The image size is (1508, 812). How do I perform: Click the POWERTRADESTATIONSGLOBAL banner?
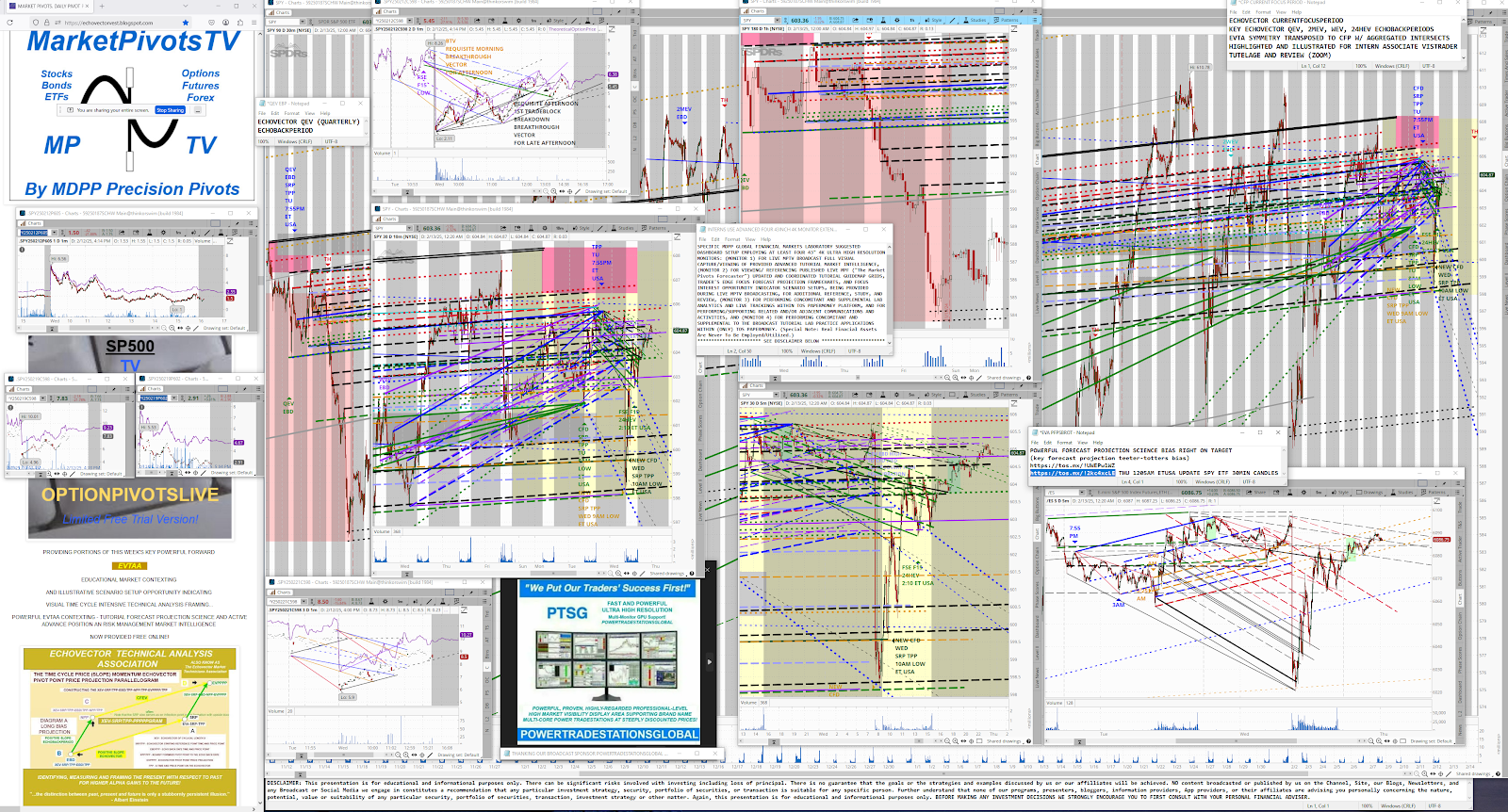coord(610,734)
